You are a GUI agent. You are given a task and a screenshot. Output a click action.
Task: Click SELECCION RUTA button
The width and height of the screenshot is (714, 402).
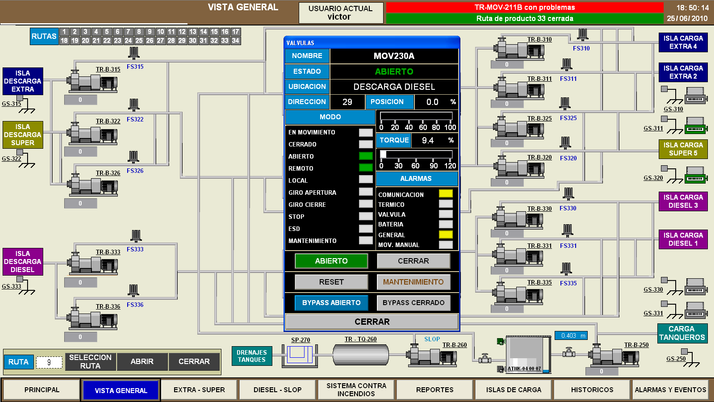[x=90, y=361]
